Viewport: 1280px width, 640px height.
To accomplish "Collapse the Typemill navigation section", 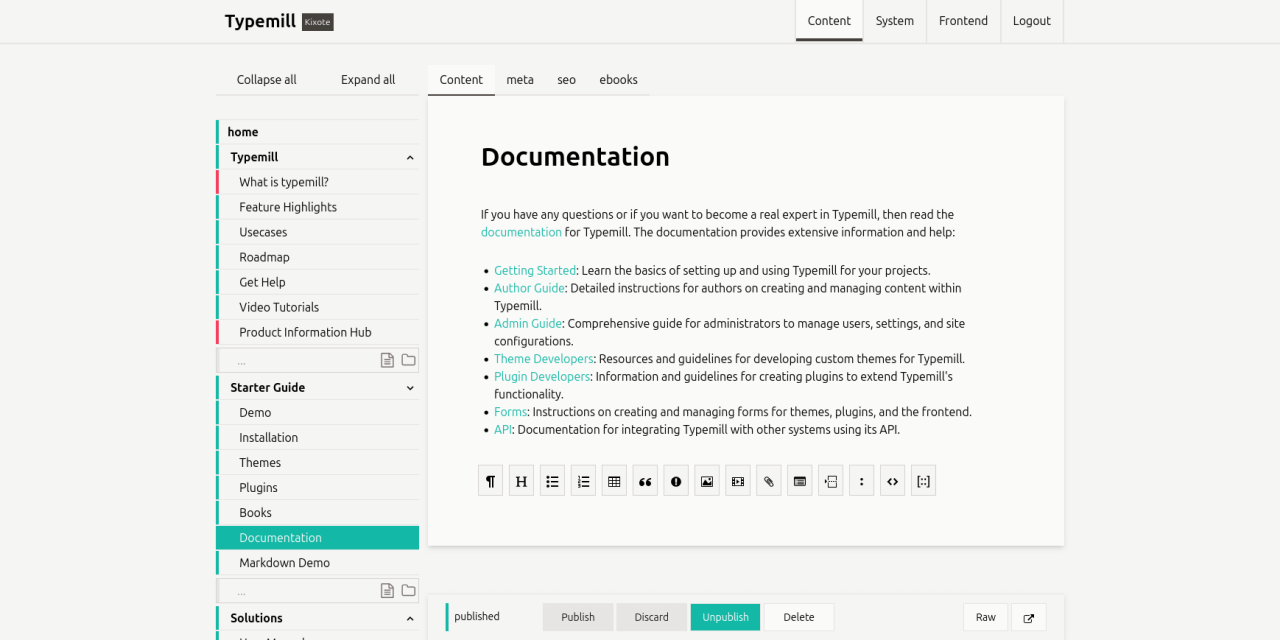I will pyautogui.click(x=410, y=158).
